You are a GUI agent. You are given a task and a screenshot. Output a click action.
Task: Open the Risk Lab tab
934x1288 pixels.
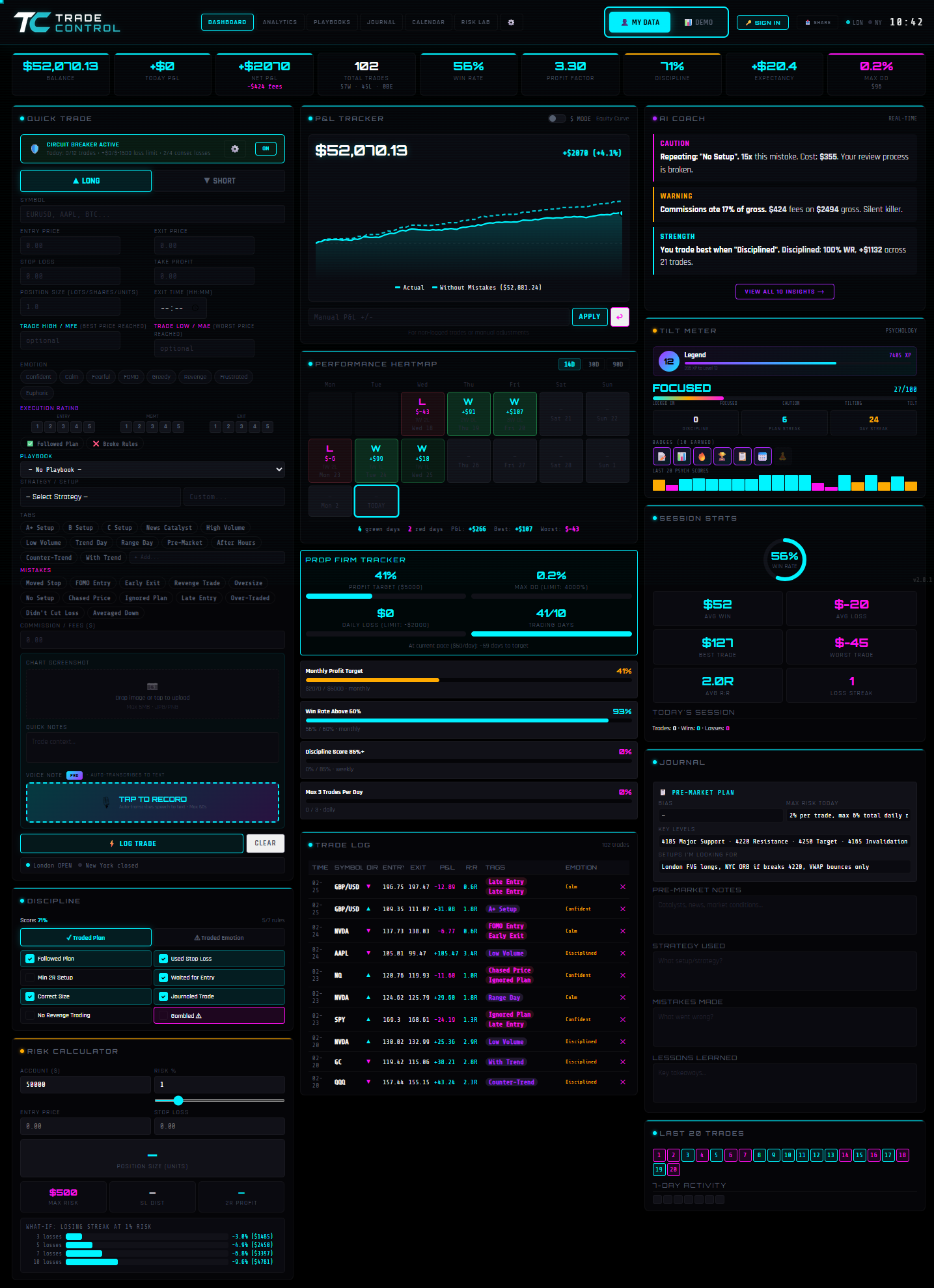point(476,22)
